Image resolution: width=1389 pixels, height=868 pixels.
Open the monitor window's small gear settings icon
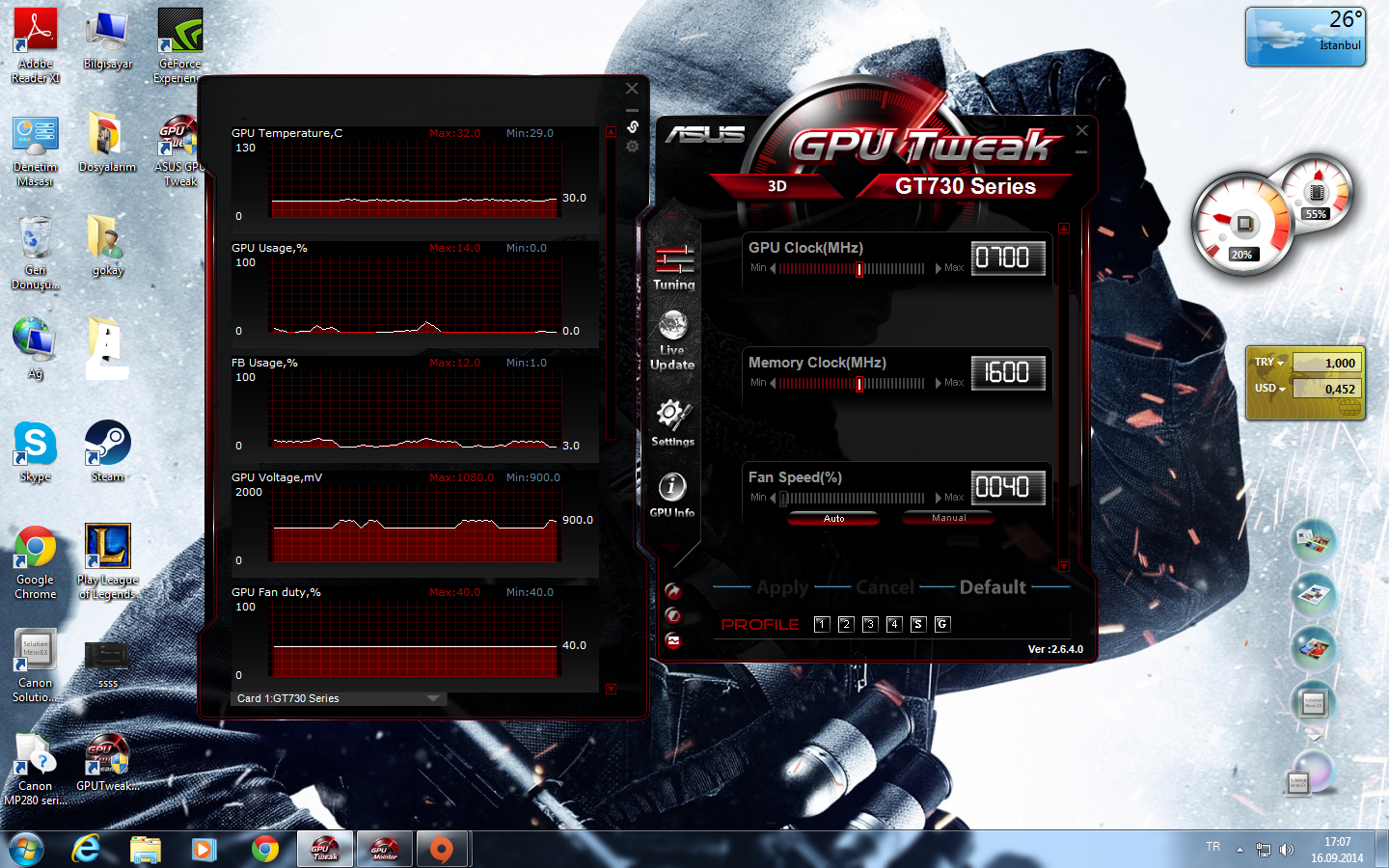pyautogui.click(x=633, y=147)
